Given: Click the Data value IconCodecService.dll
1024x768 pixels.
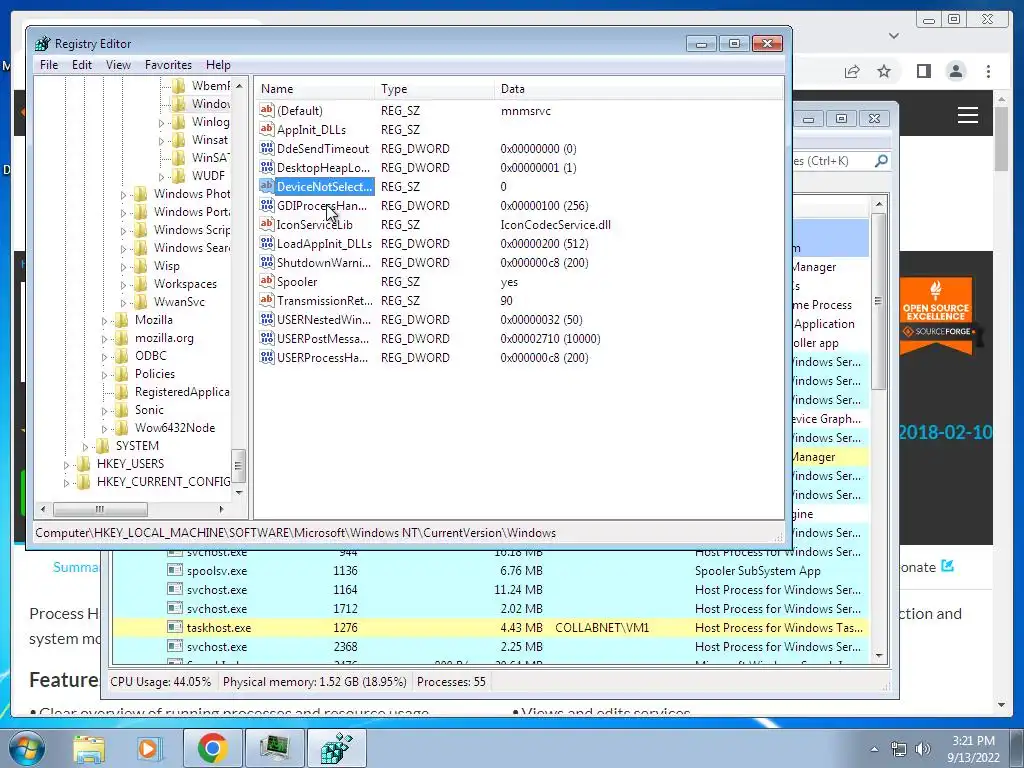Looking at the screenshot, I should (556, 225).
